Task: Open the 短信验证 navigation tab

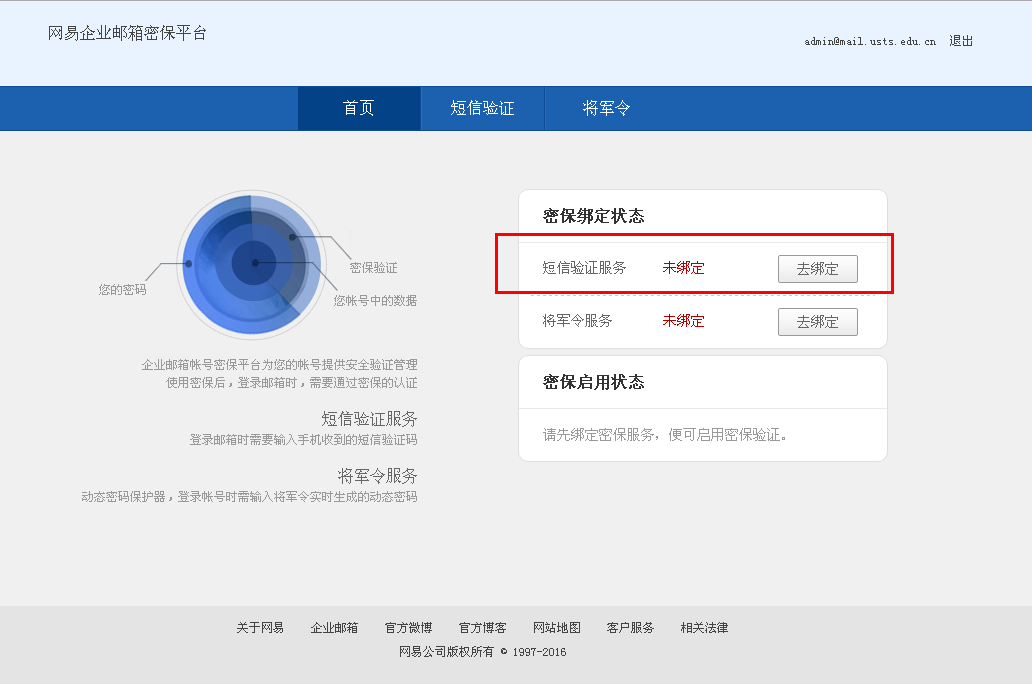Action: click(482, 108)
